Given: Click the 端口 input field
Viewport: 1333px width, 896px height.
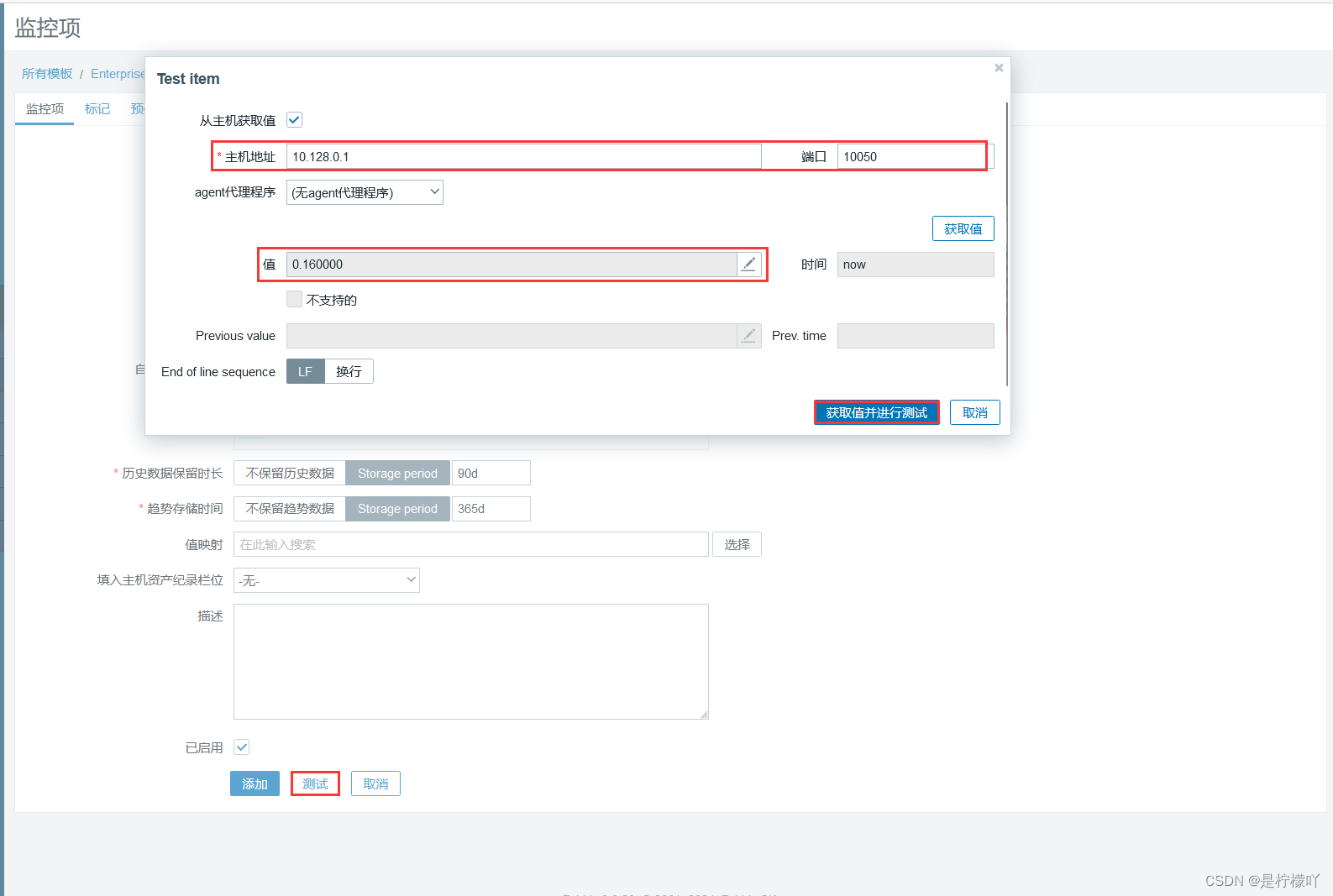Looking at the screenshot, I should pos(916,157).
